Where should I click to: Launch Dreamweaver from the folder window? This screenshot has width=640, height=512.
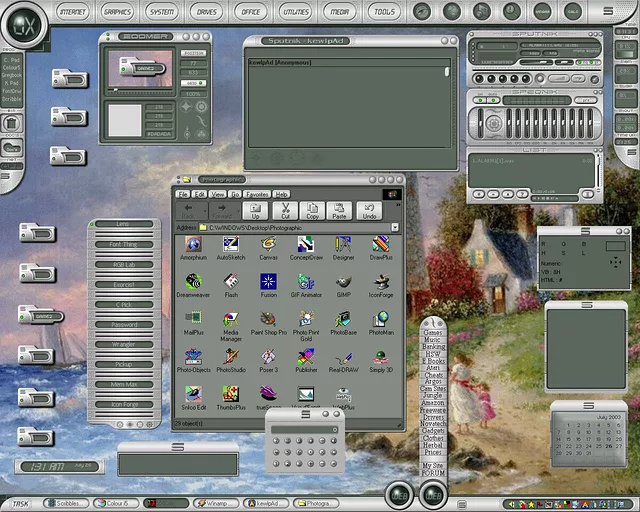(x=194, y=282)
